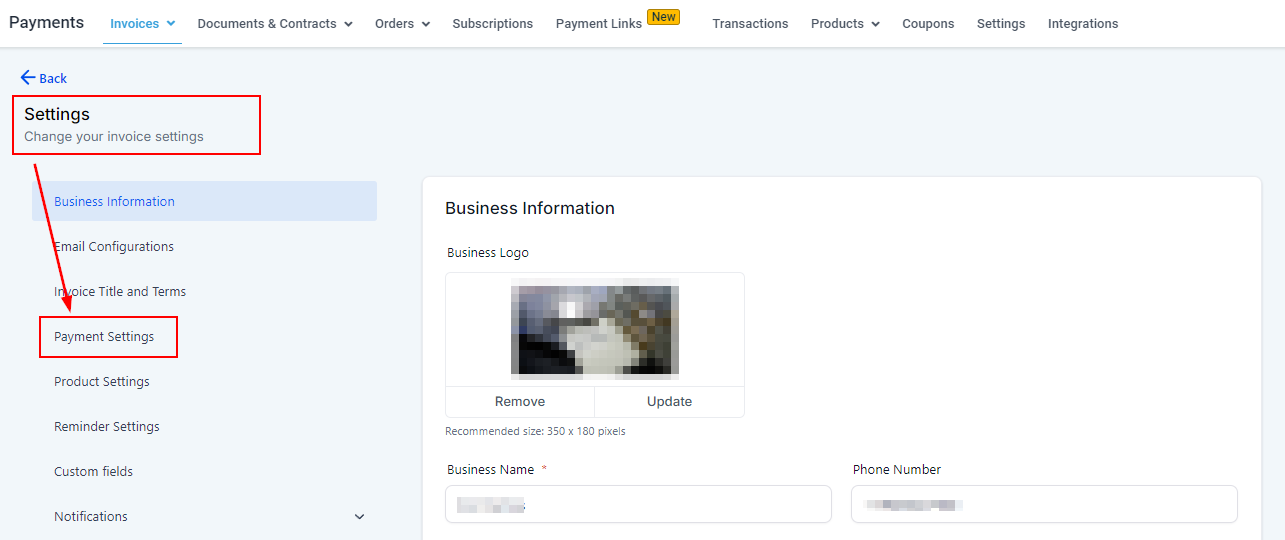Switch to the Transactions tab
The width and height of the screenshot is (1285, 540).
click(750, 23)
